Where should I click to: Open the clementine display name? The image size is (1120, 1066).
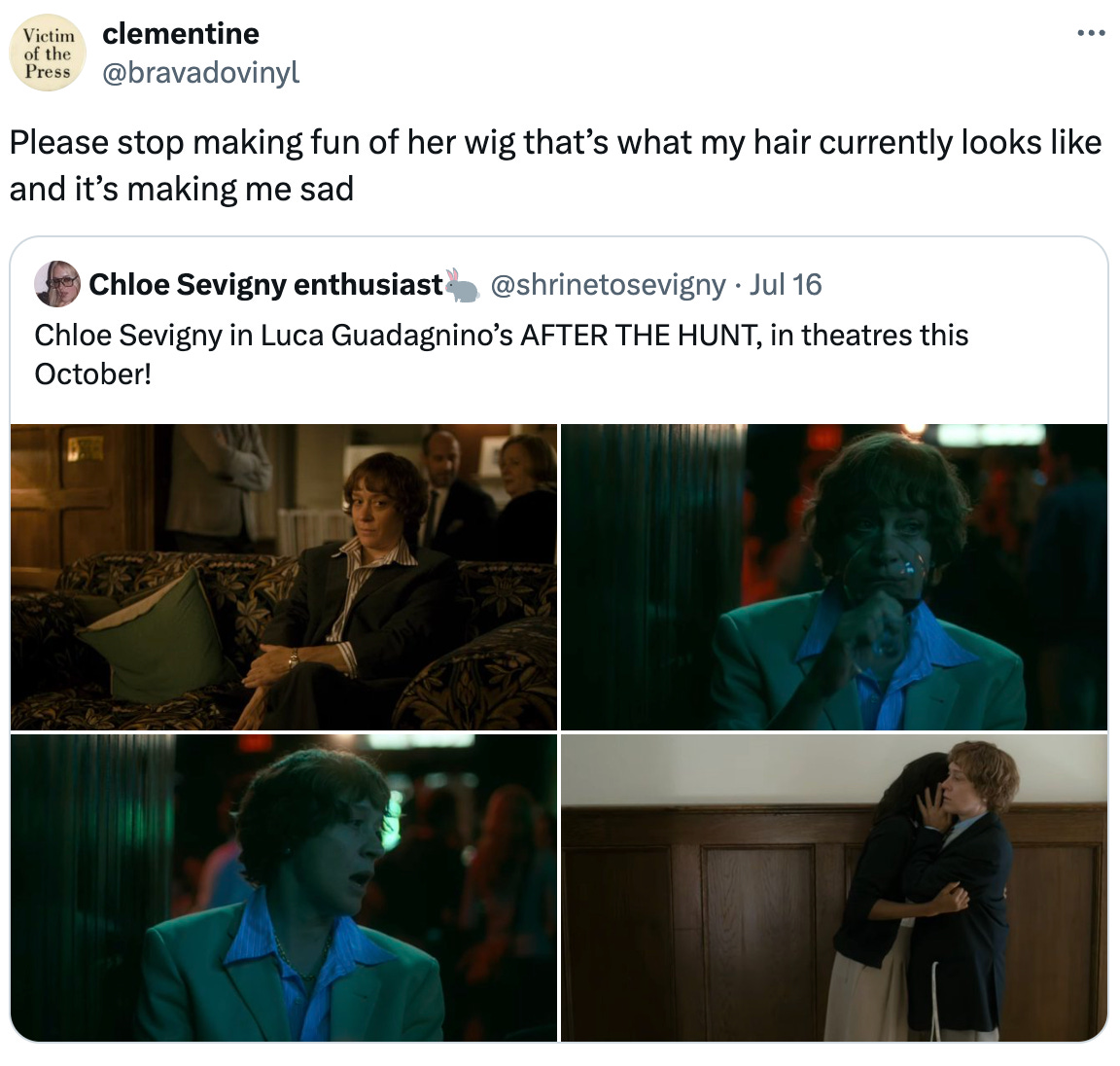tap(181, 34)
